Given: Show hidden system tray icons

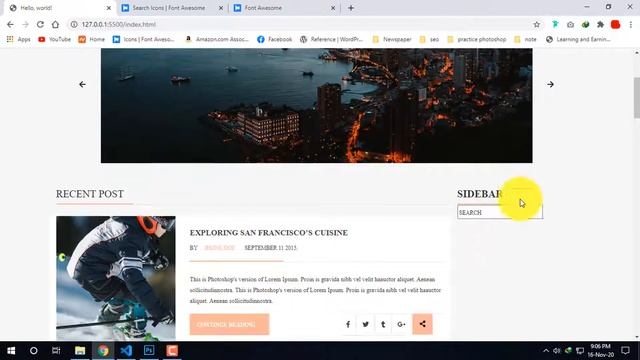Looking at the screenshot, I should pos(546,351).
